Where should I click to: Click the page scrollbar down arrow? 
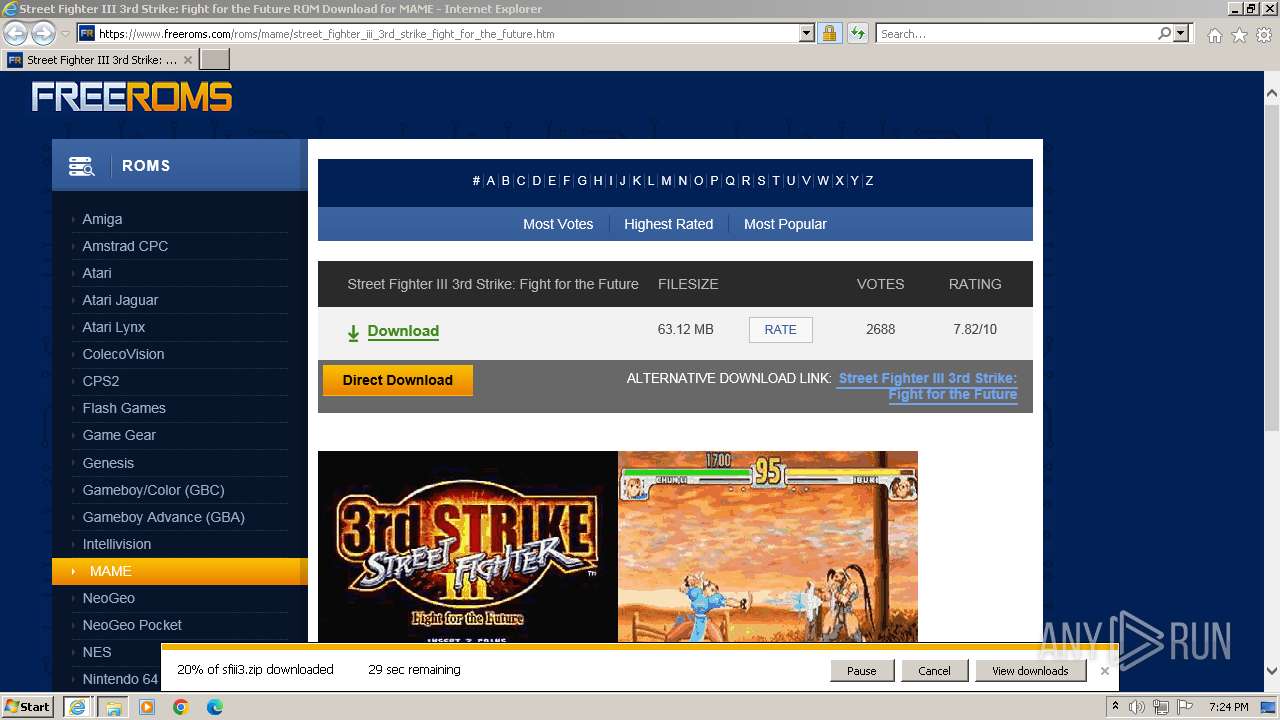point(1272,672)
